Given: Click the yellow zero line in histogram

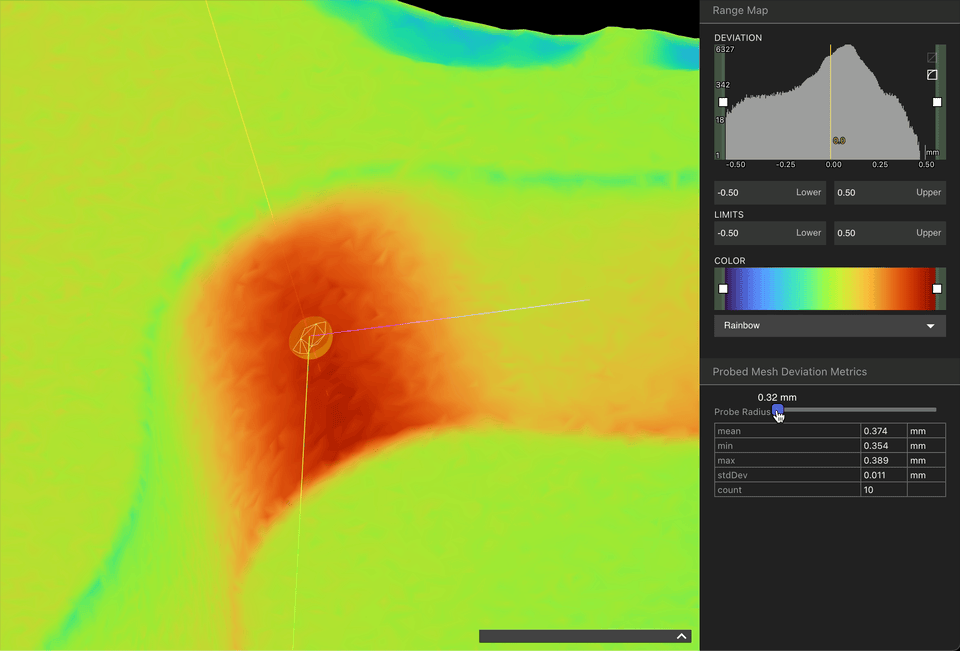Looking at the screenshot, I should coord(831,102).
